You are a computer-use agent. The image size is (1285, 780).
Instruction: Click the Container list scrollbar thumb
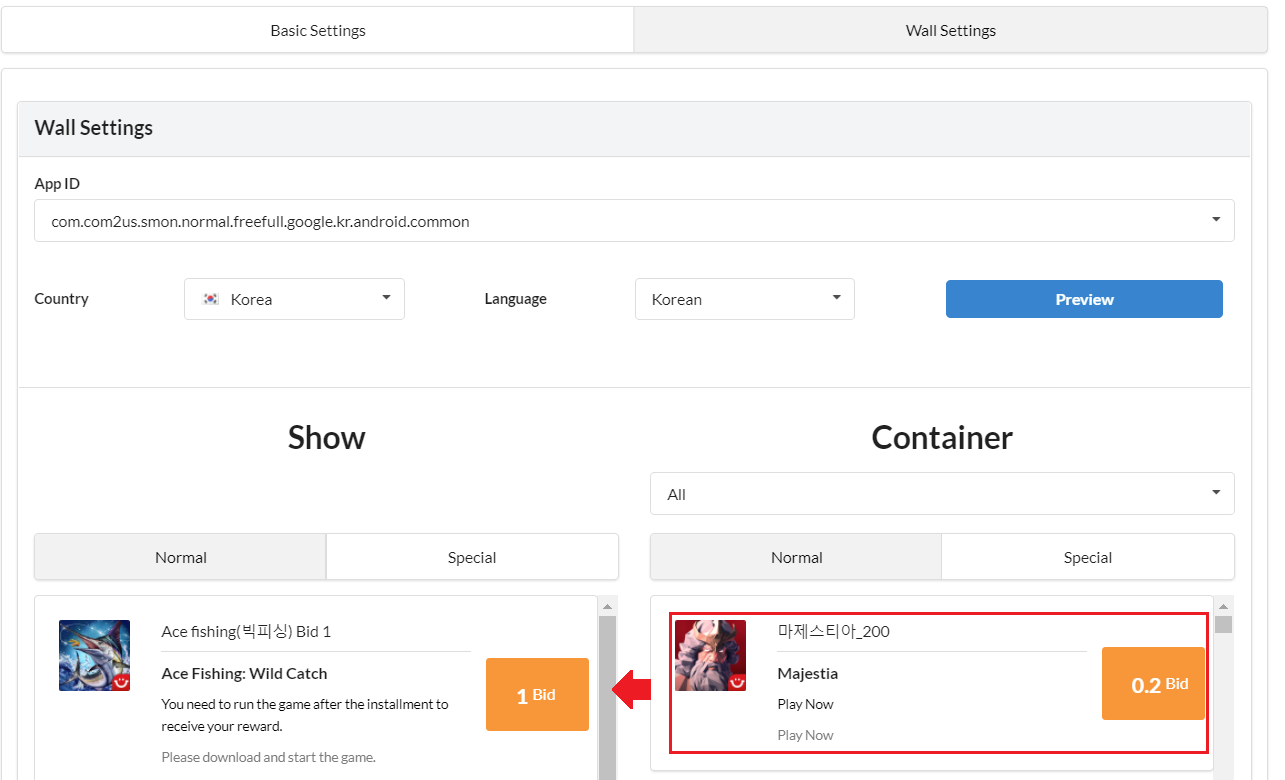1223,625
